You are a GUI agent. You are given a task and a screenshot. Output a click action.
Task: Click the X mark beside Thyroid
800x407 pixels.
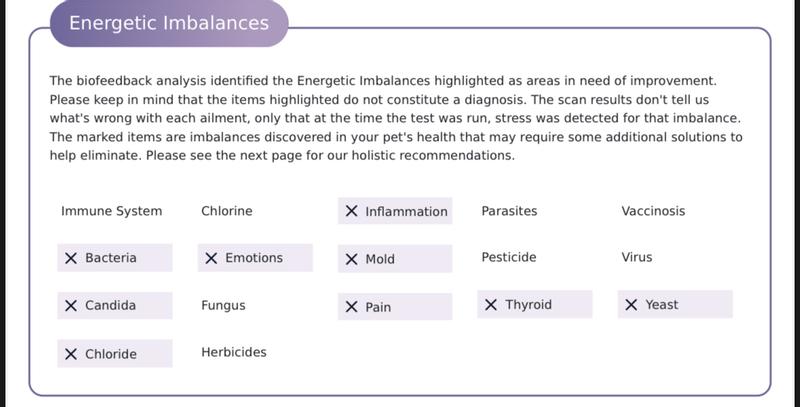click(x=491, y=305)
